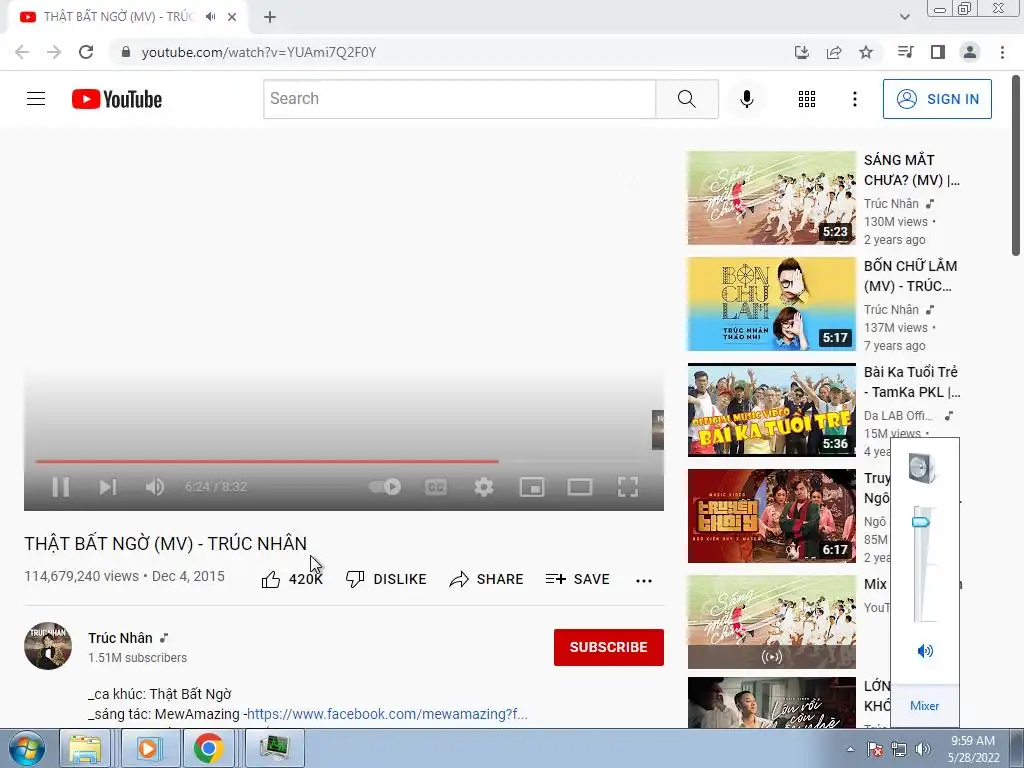Open the Trúc Nhân channel name link
This screenshot has width=1024, height=768.
point(120,638)
